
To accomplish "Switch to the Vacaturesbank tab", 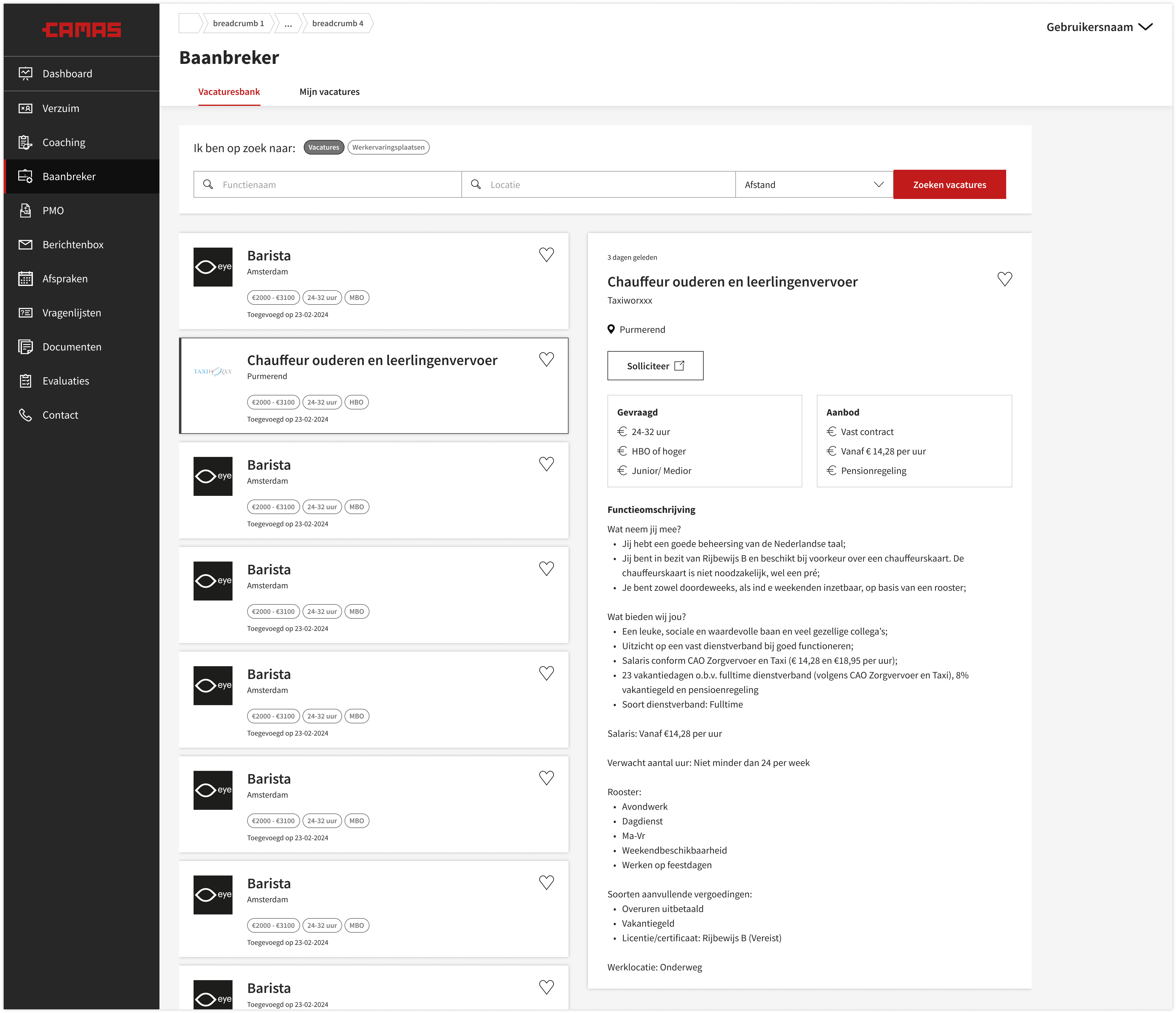I will click(x=229, y=92).
